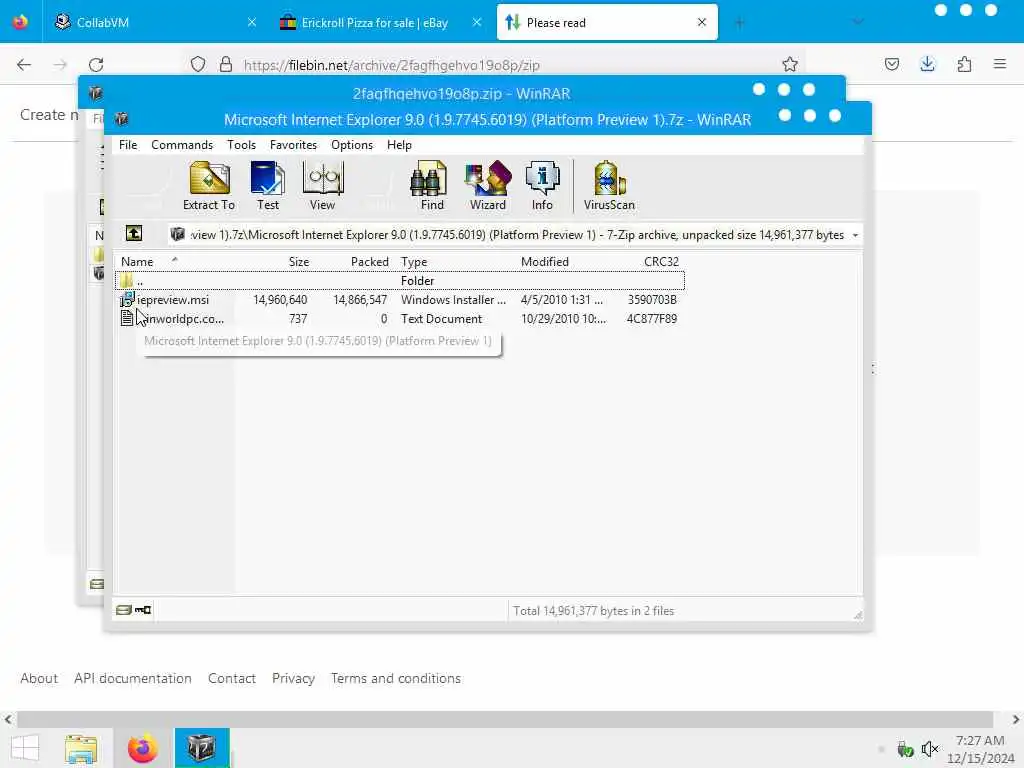Open the Commands menu

pyautogui.click(x=182, y=145)
